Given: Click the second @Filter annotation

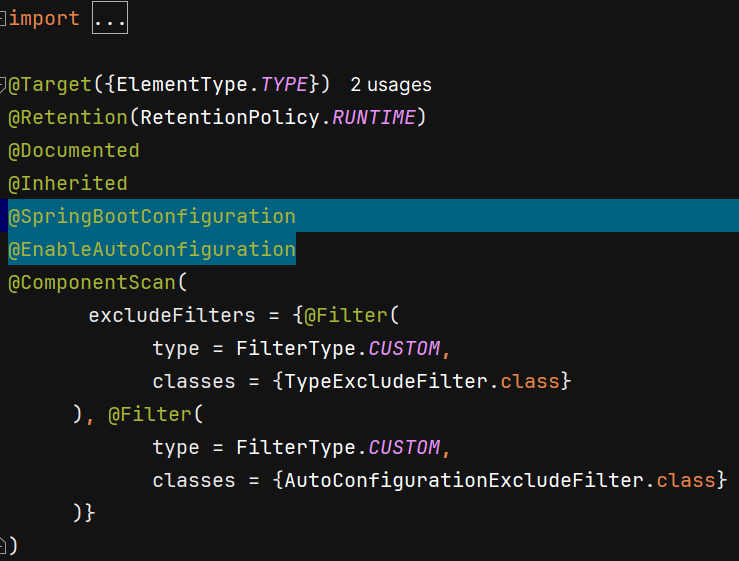Looking at the screenshot, I should tap(150, 414).
